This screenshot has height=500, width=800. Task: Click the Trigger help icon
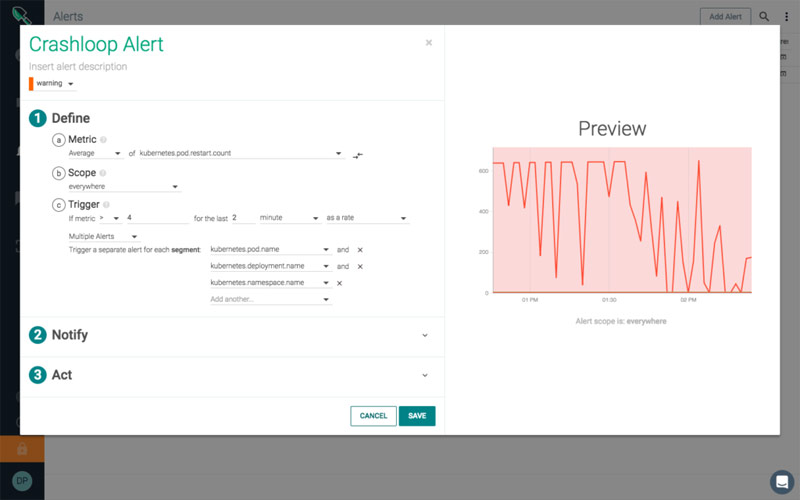click(106, 205)
